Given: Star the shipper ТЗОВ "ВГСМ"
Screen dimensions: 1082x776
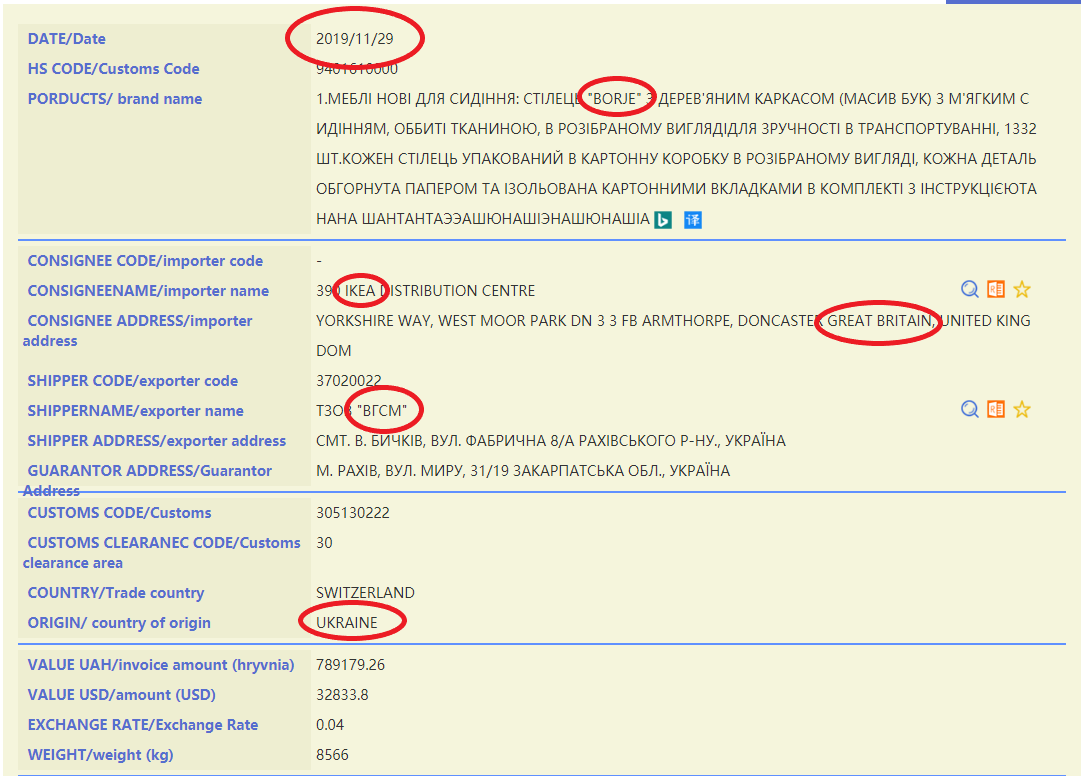Looking at the screenshot, I should click(1022, 410).
